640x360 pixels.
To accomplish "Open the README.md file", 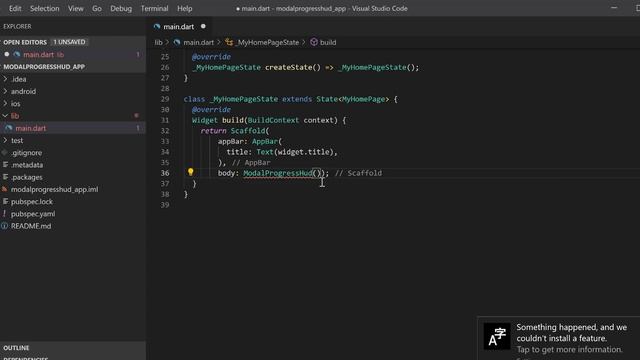I will pos(31,226).
